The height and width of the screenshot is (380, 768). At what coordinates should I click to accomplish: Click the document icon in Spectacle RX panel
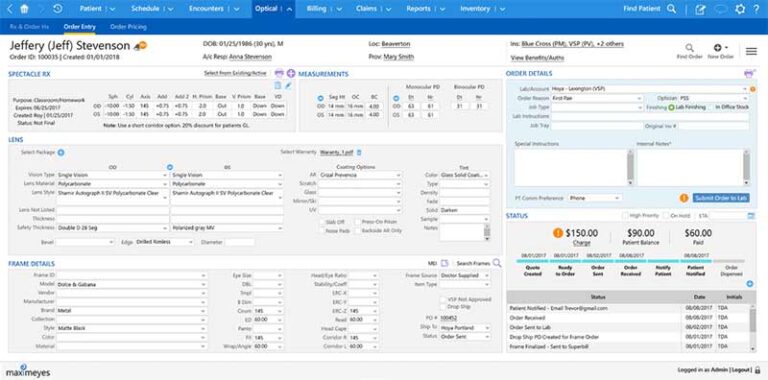tap(278, 86)
